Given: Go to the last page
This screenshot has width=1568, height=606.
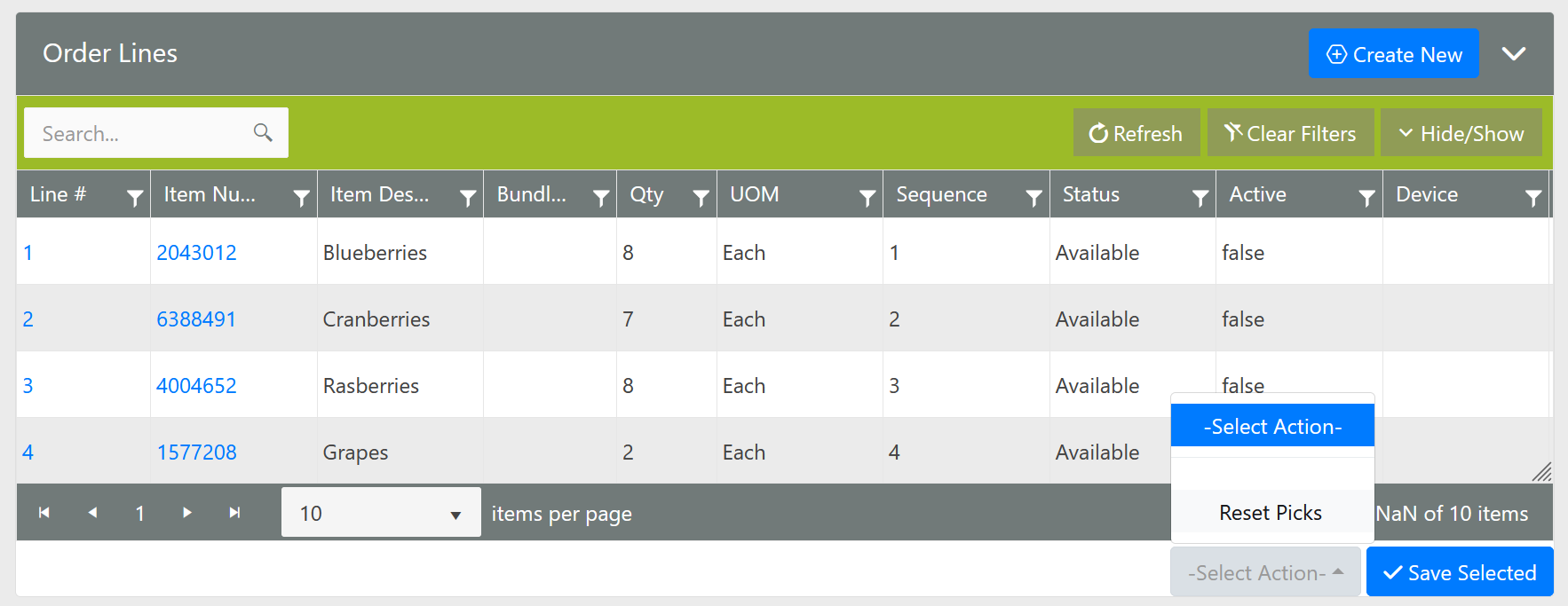Looking at the screenshot, I should pyautogui.click(x=234, y=513).
